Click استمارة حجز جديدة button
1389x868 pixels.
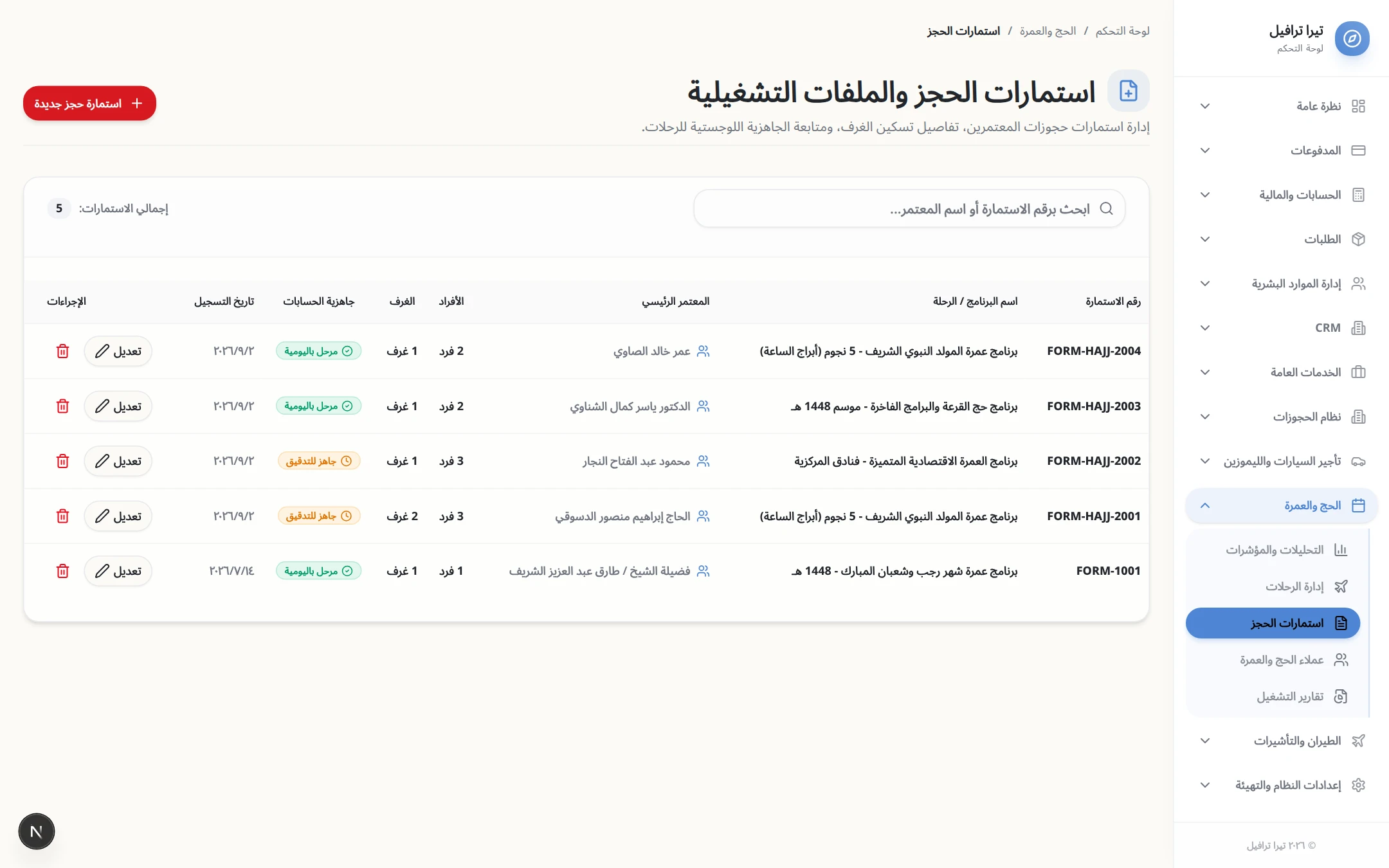click(89, 104)
